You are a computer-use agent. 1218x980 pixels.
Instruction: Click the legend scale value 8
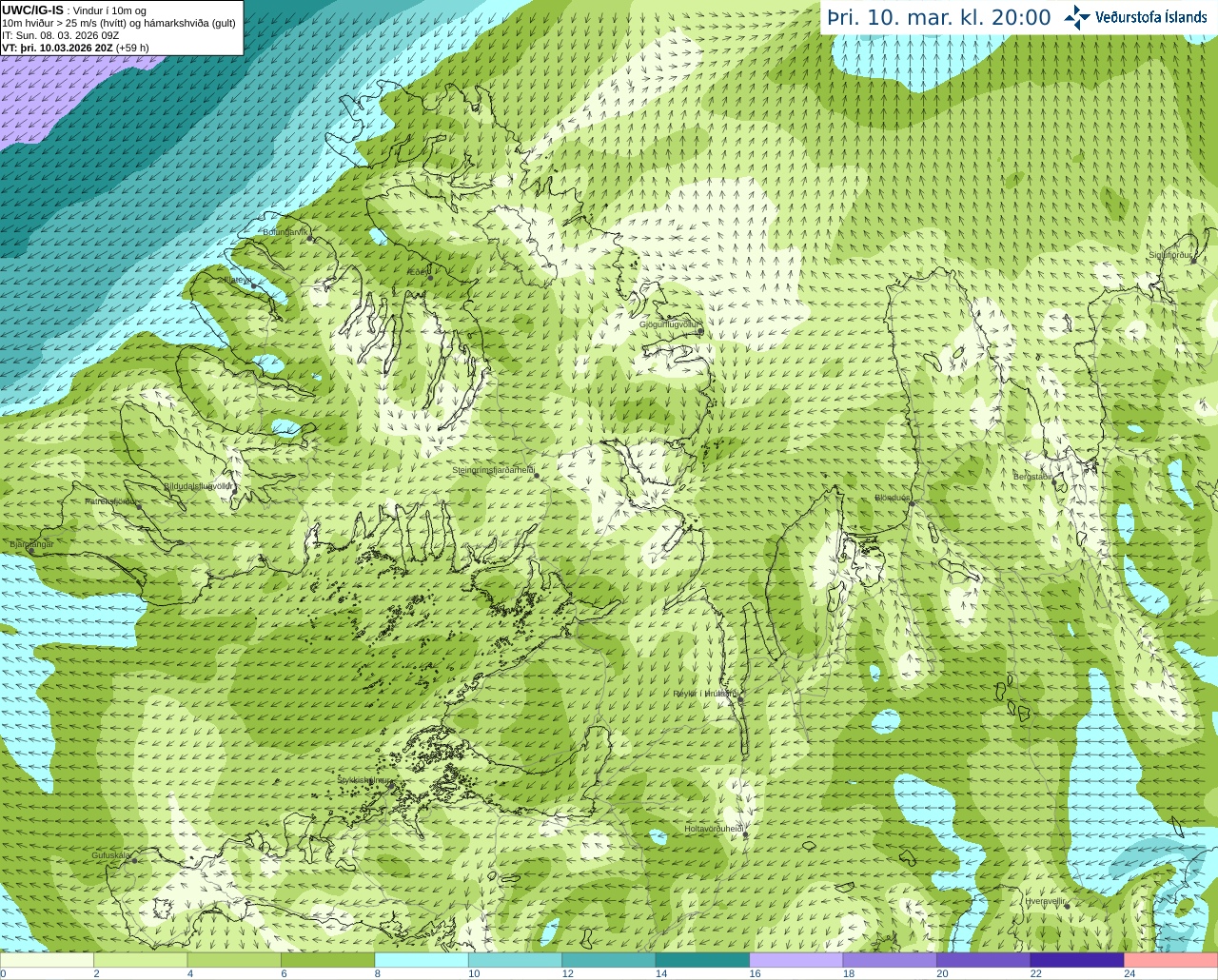coord(378,973)
